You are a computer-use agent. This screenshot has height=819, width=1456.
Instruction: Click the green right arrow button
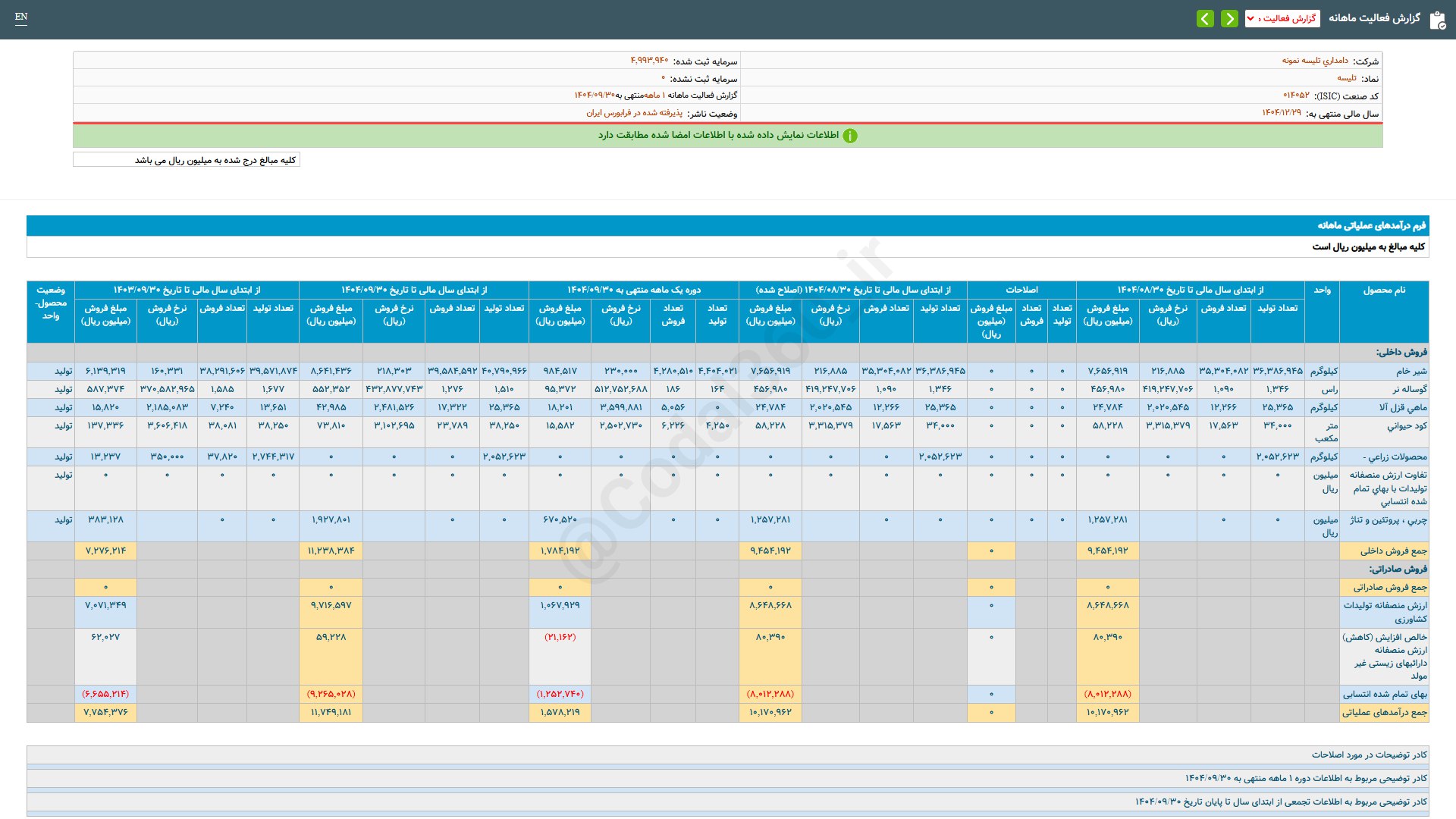click(x=1229, y=18)
